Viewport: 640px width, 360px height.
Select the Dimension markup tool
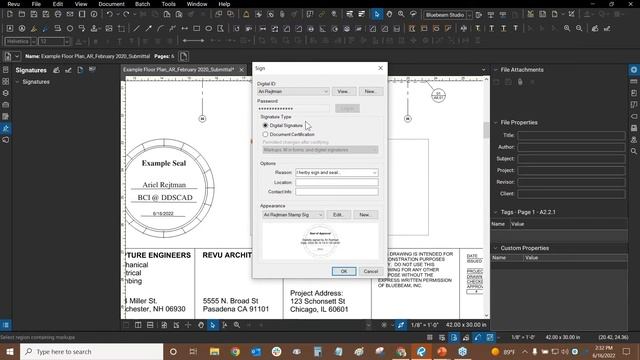[184, 29]
